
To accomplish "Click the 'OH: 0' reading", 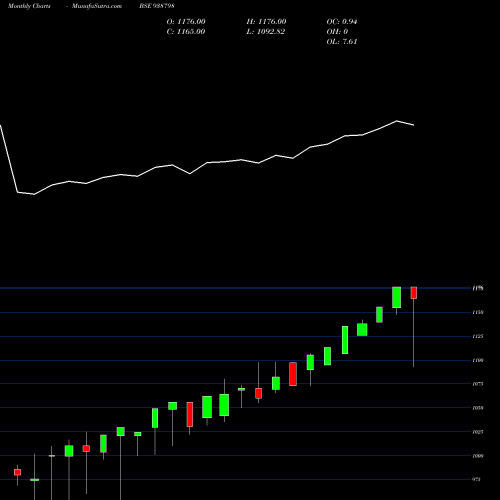I will point(337,32).
